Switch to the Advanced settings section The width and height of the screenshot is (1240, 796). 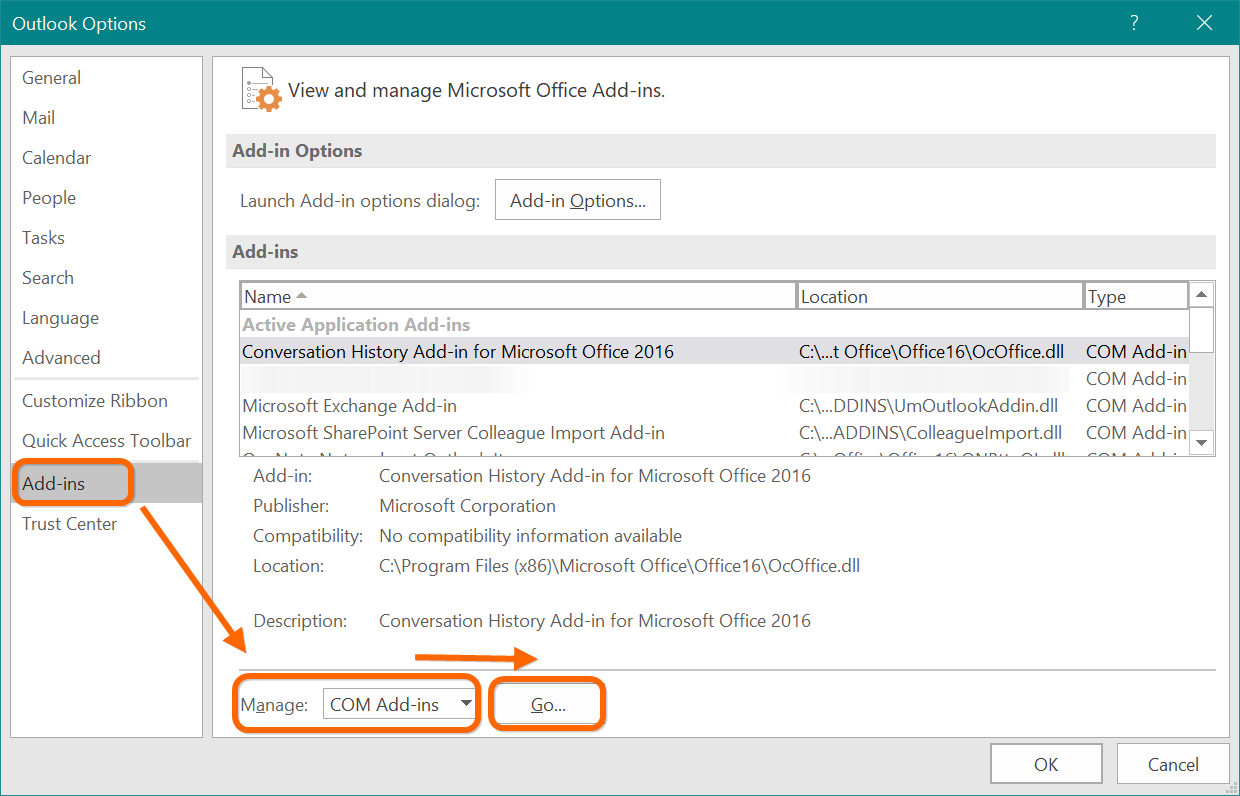(x=61, y=357)
